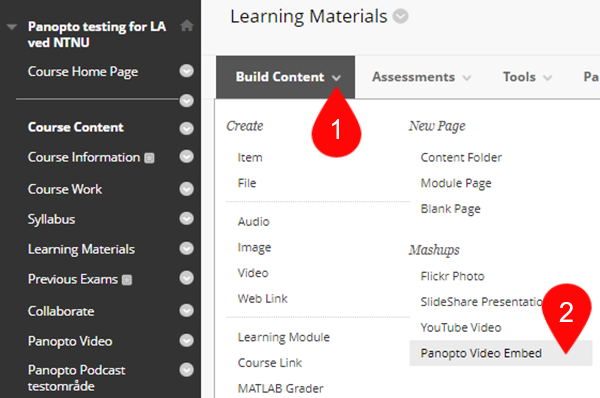The image size is (600, 398).
Task: Open the Assessments dropdown menu
Action: click(421, 77)
